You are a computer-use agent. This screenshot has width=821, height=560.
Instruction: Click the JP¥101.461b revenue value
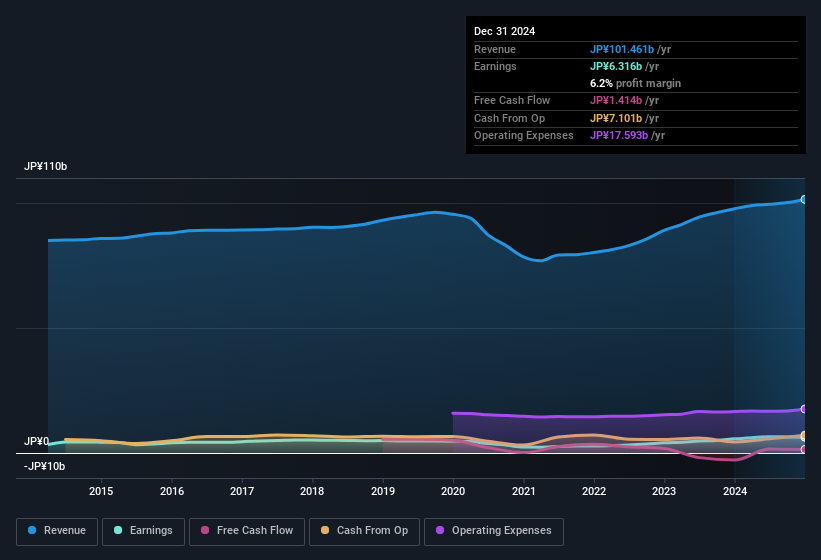tap(622, 49)
